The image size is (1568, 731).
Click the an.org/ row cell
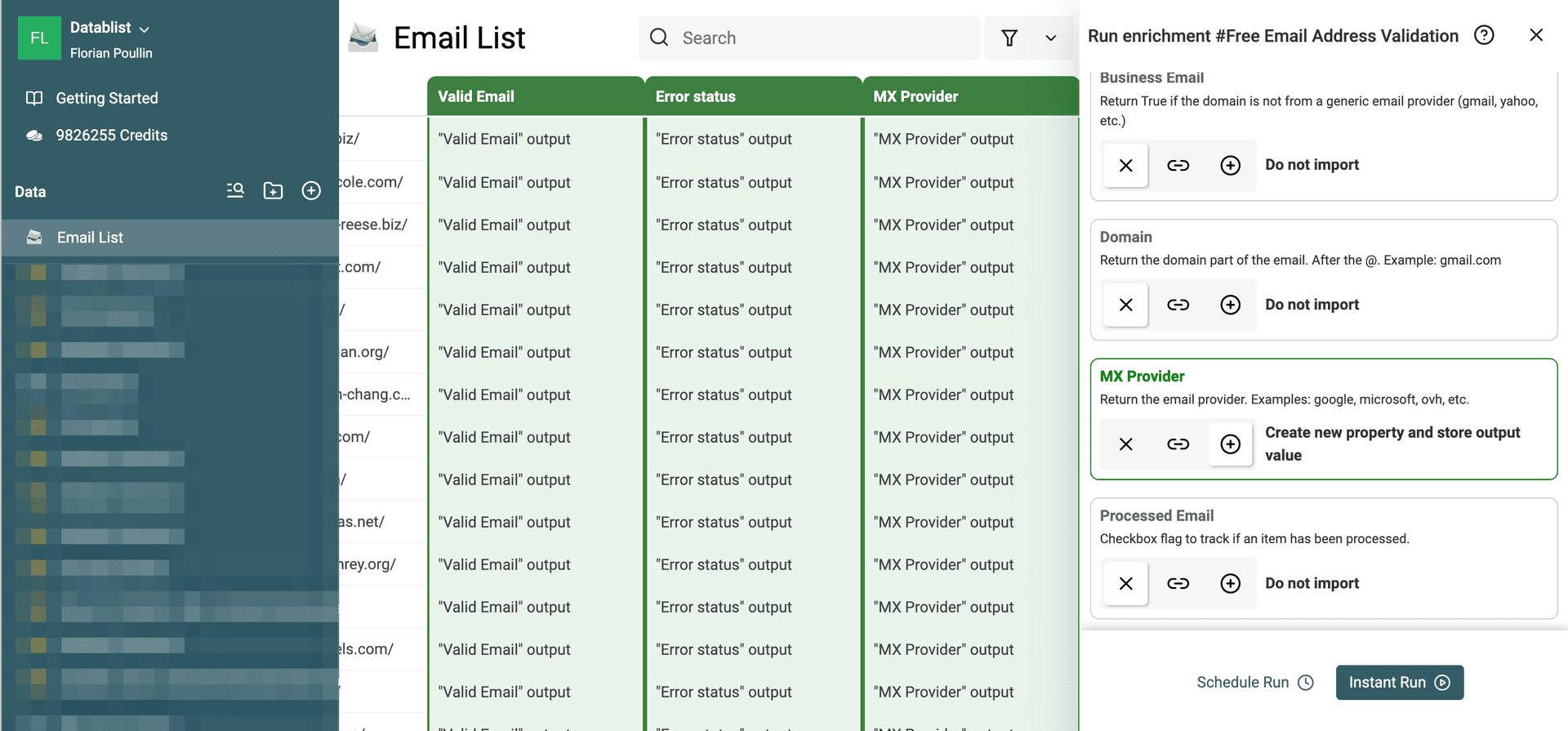click(x=383, y=352)
